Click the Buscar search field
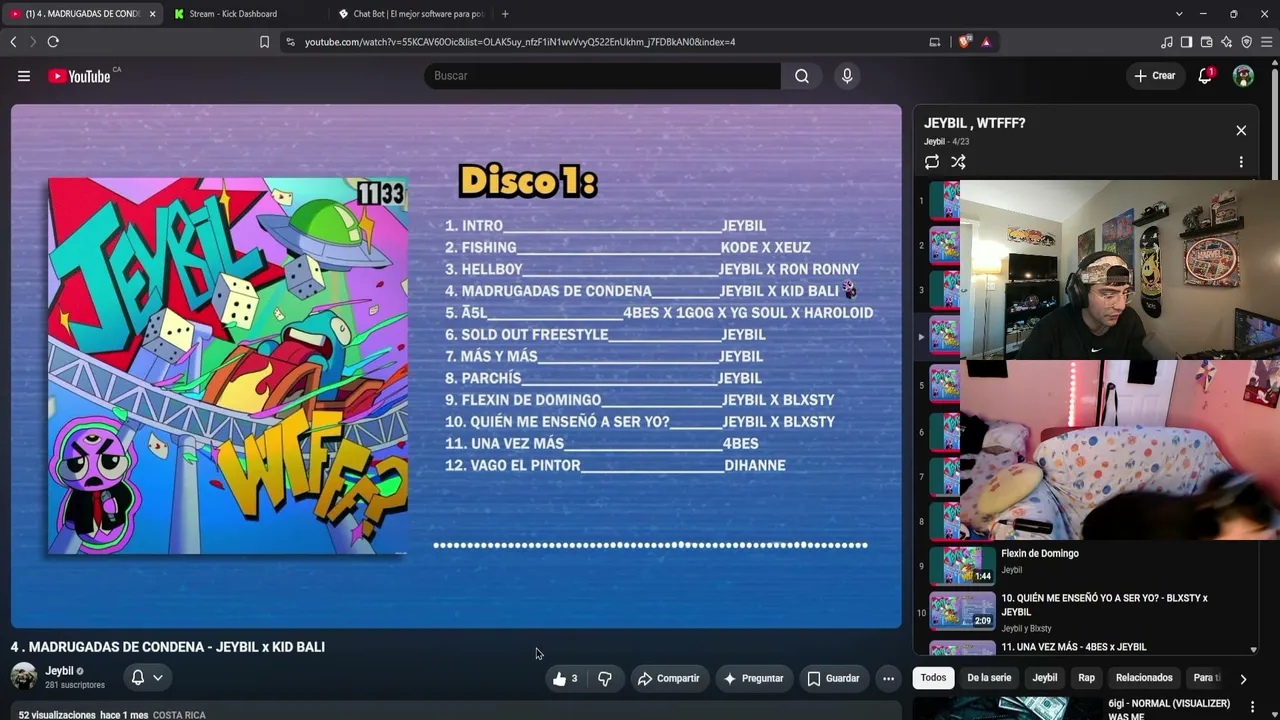The height and width of the screenshot is (720, 1280). (602, 76)
